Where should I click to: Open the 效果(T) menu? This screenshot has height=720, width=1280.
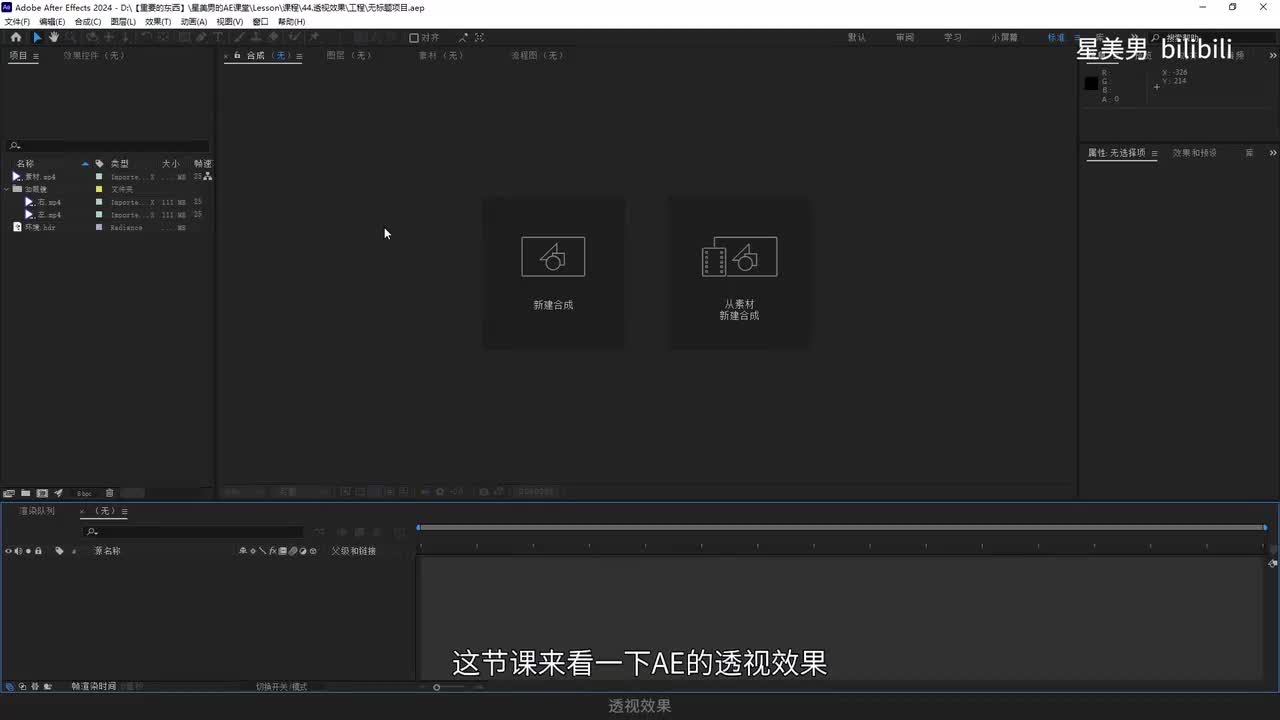(x=158, y=21)
